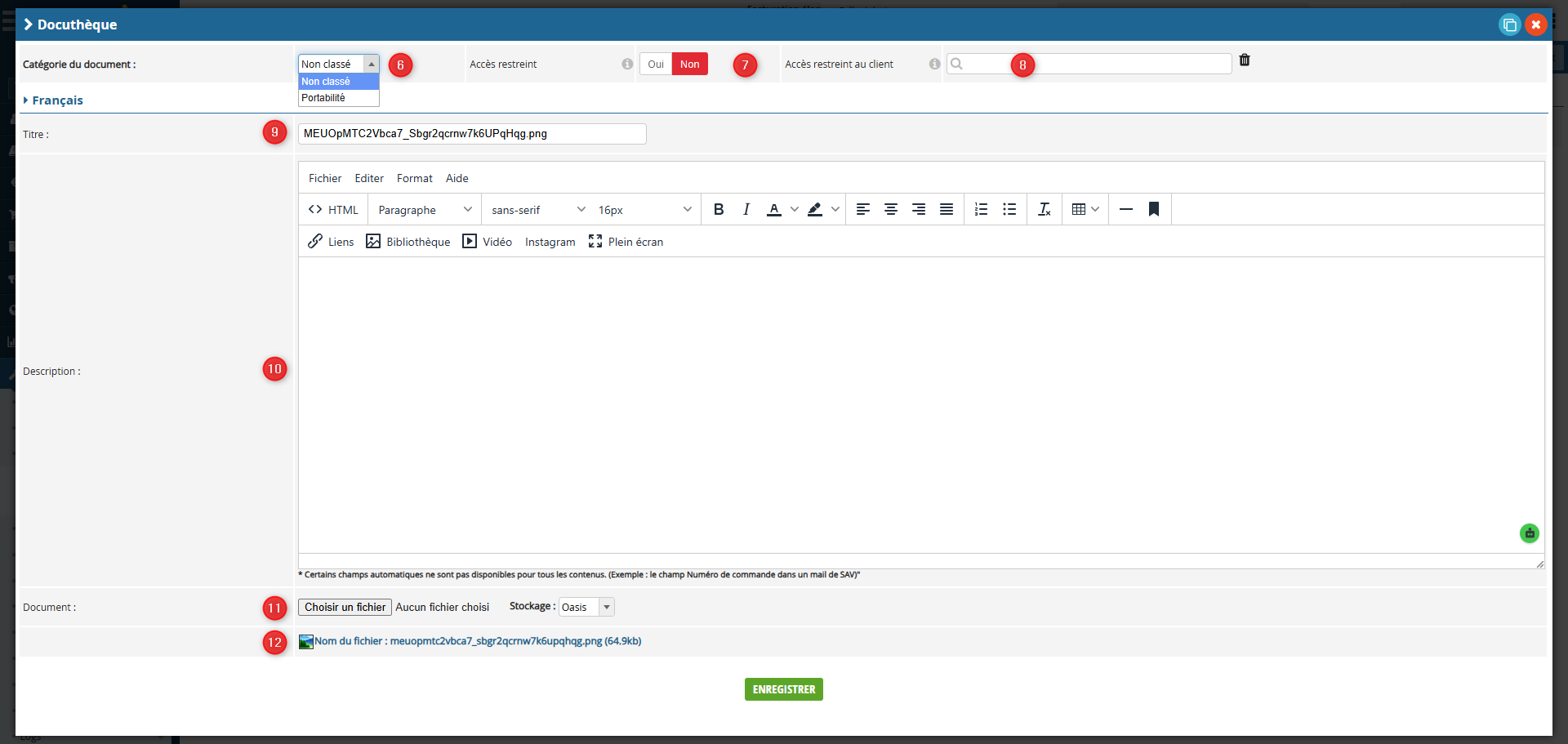Align text right in the editor
The image size is (1568, 744).
click(x=919, y=210)
